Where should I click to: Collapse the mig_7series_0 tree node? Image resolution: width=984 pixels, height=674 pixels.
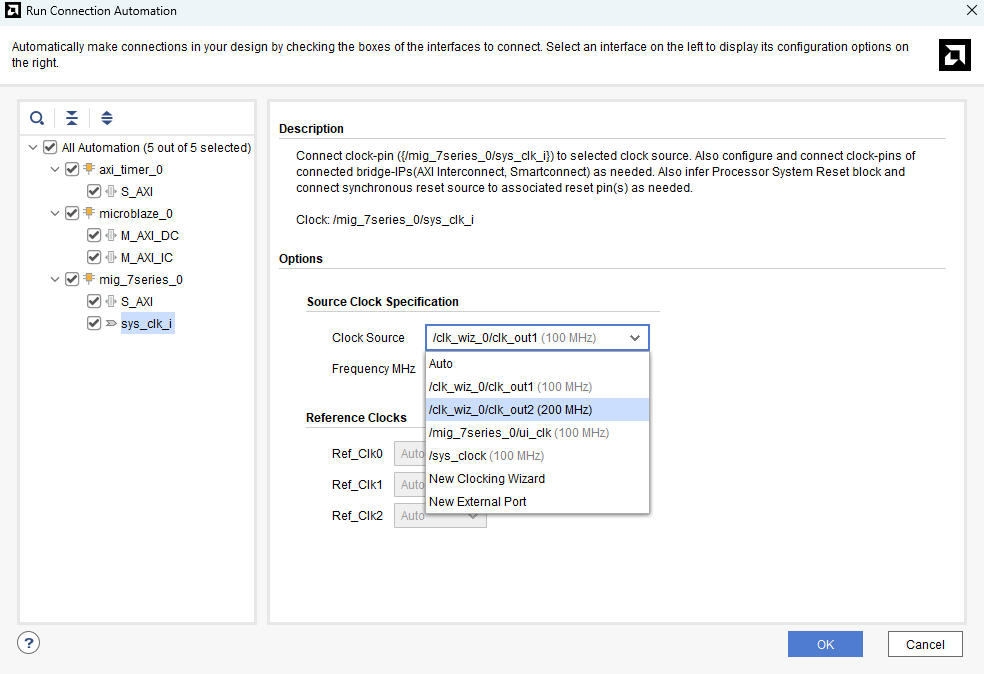(x=56, y=280)
